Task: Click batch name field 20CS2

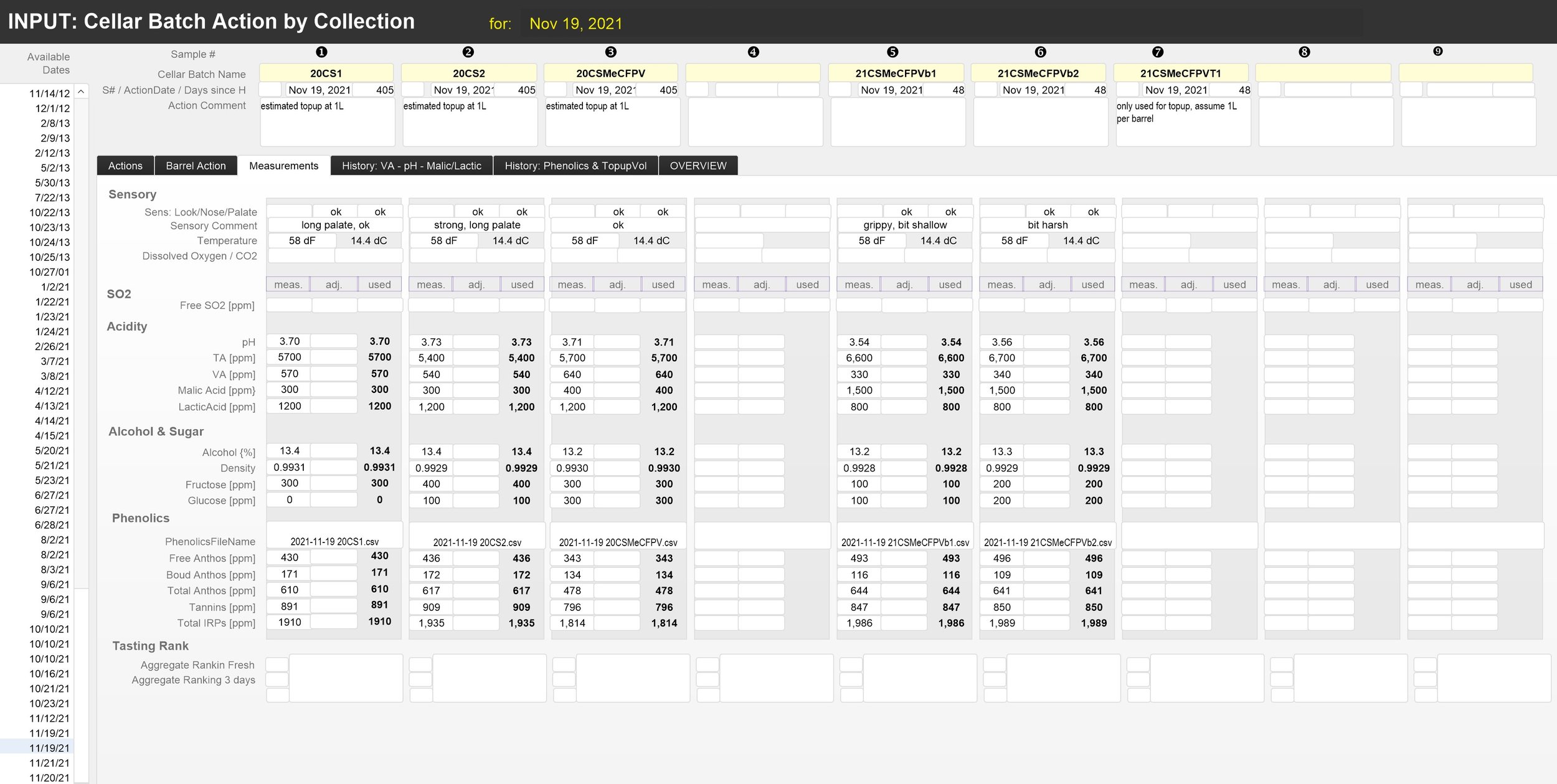Action: [469, 73]
